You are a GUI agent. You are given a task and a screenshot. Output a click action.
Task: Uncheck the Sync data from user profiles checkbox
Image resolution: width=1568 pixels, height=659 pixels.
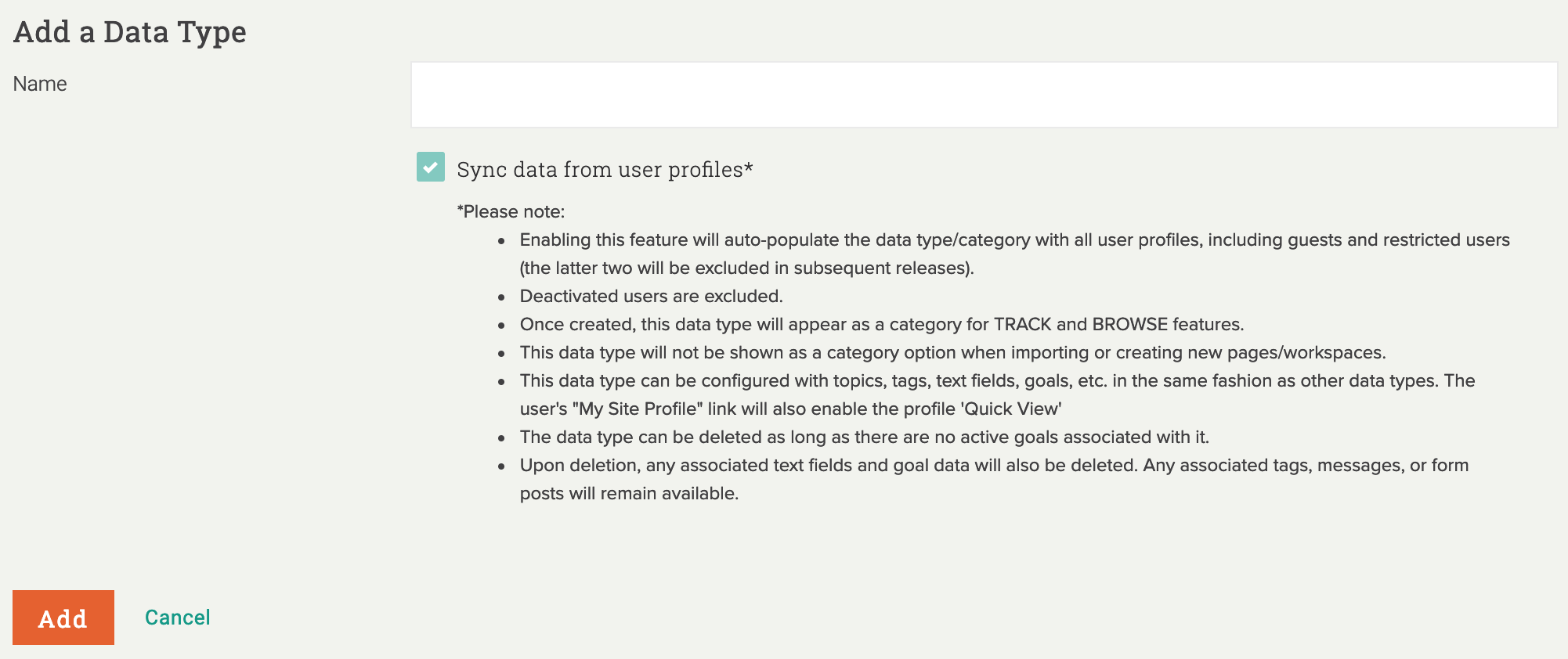431,167
